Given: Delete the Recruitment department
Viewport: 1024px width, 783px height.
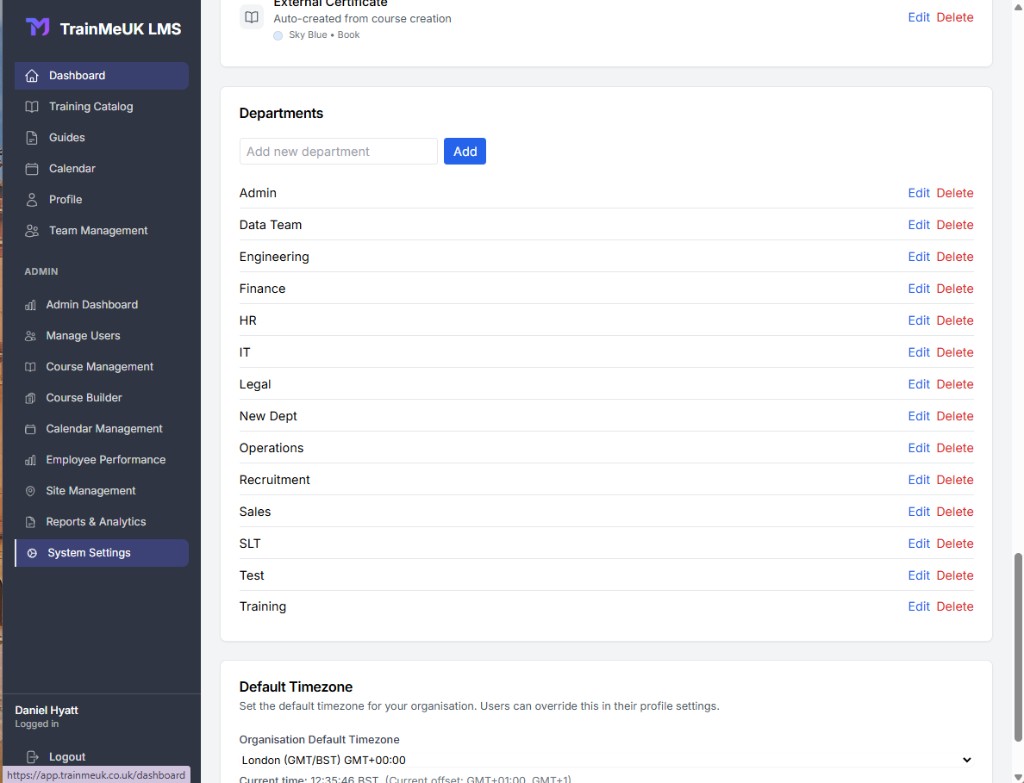Looking at the screenshot, I should [955, 480].
